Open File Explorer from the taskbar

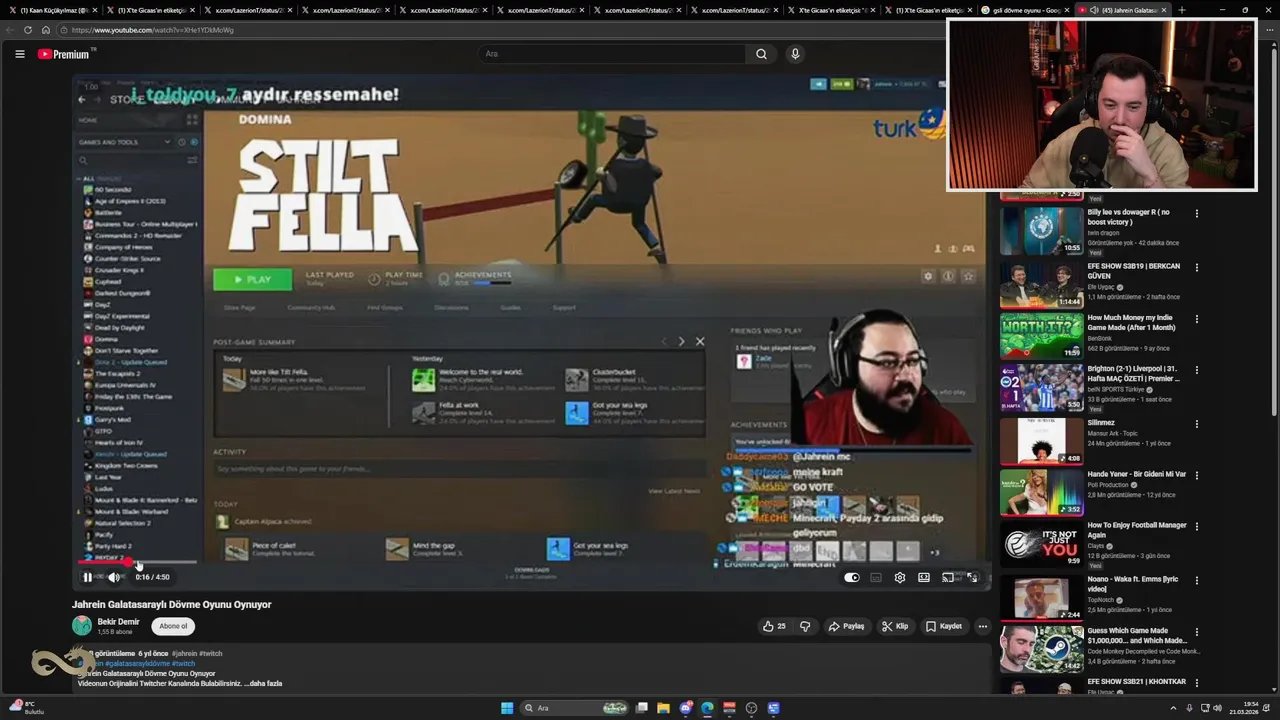pyautogui.click(x=663, y=708)
